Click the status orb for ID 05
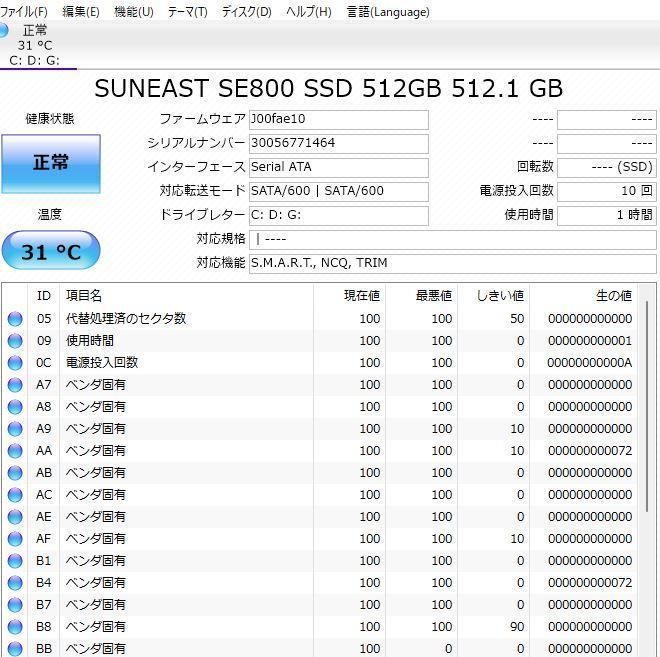The height and width of the screenshot is (657, 660). click(15, 319)
